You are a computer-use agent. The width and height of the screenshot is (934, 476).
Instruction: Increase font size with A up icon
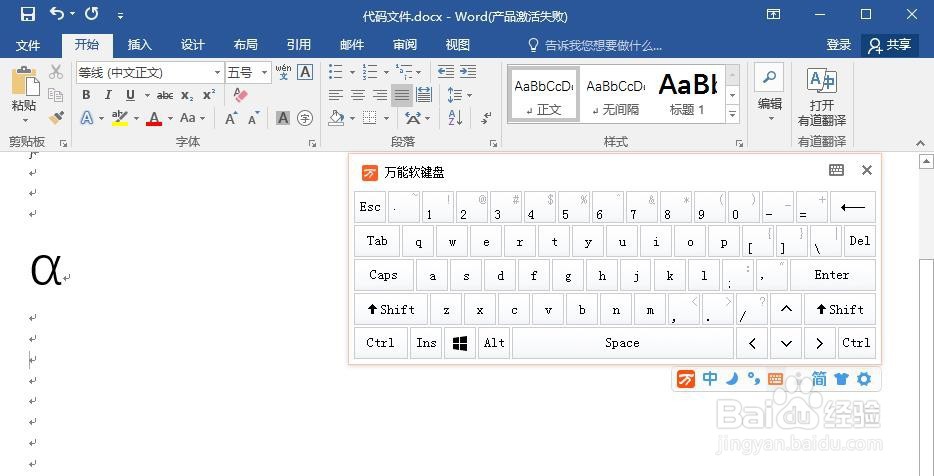(x=232, y=118)
